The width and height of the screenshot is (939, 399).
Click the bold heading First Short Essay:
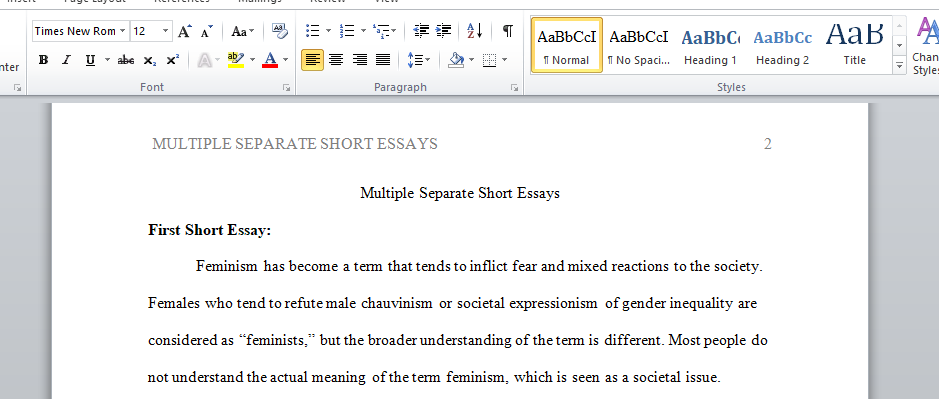pyautogui.click(x=210, y=230)
